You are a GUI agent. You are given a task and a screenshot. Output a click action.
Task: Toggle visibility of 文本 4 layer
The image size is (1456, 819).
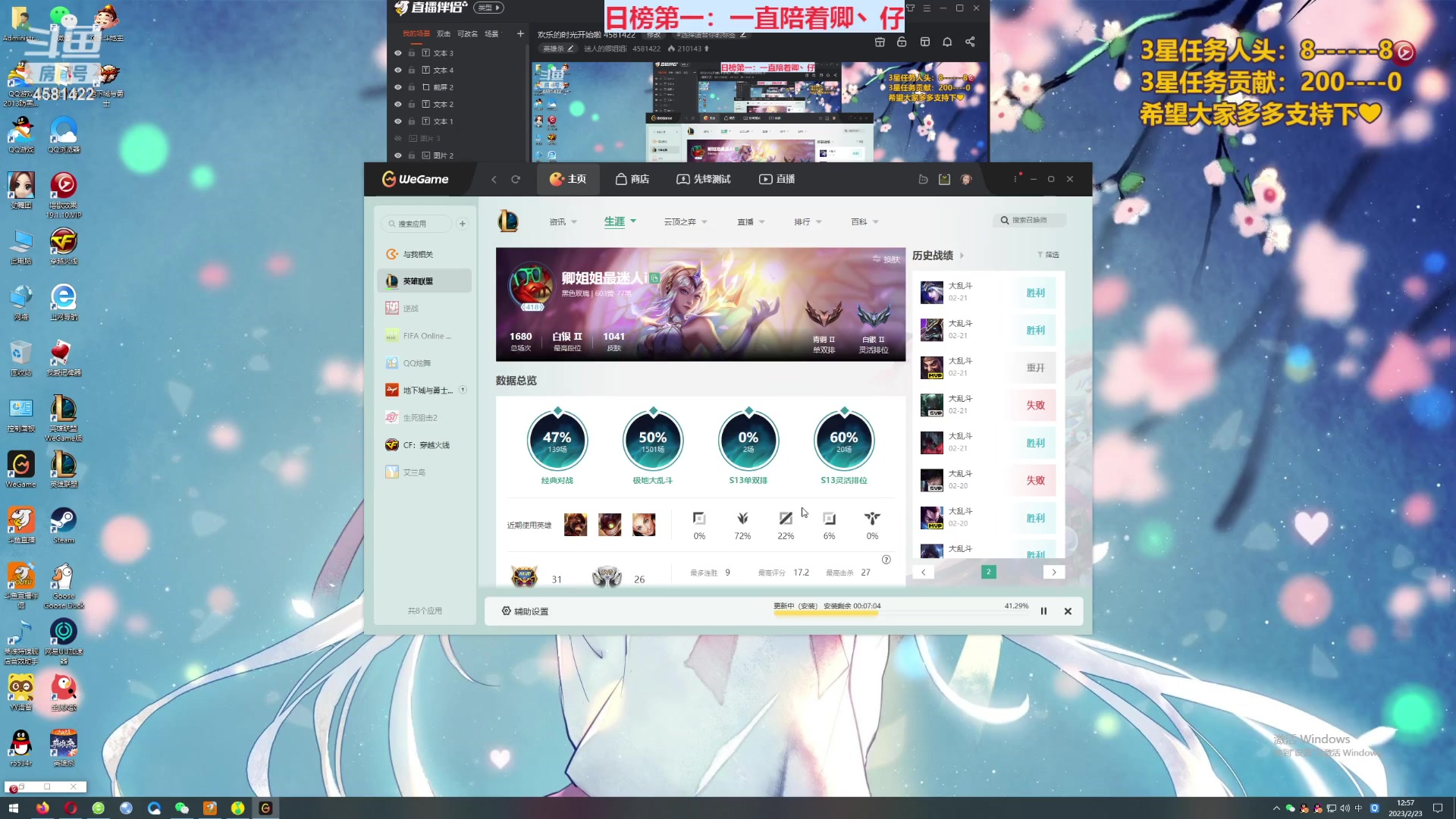[x=397, y=71]
